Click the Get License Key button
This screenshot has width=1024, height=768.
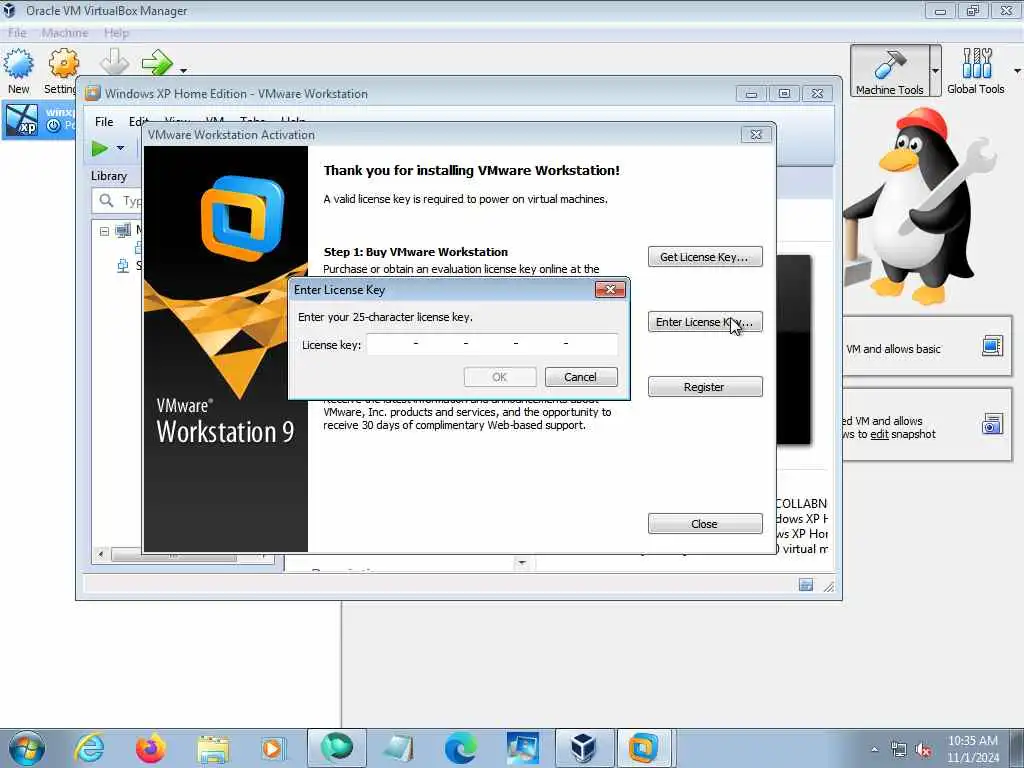click(x=705, y=257)
